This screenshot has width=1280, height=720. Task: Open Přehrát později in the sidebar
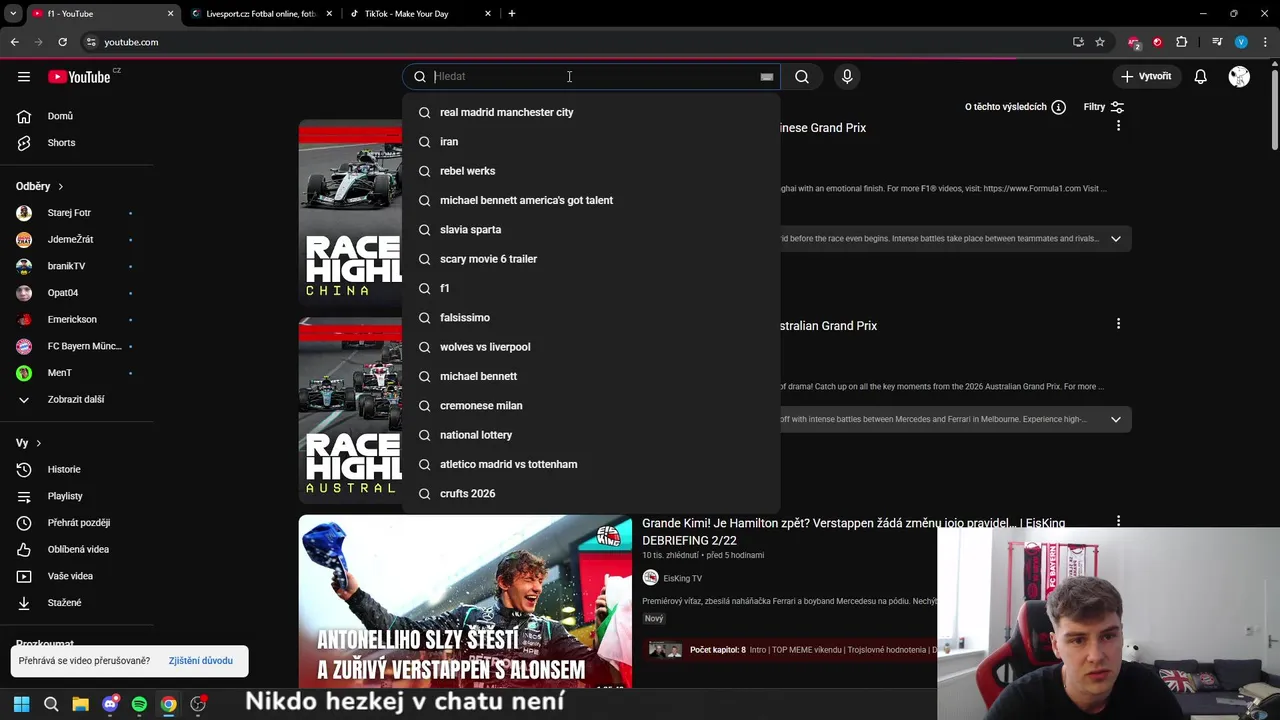point(77,523)
